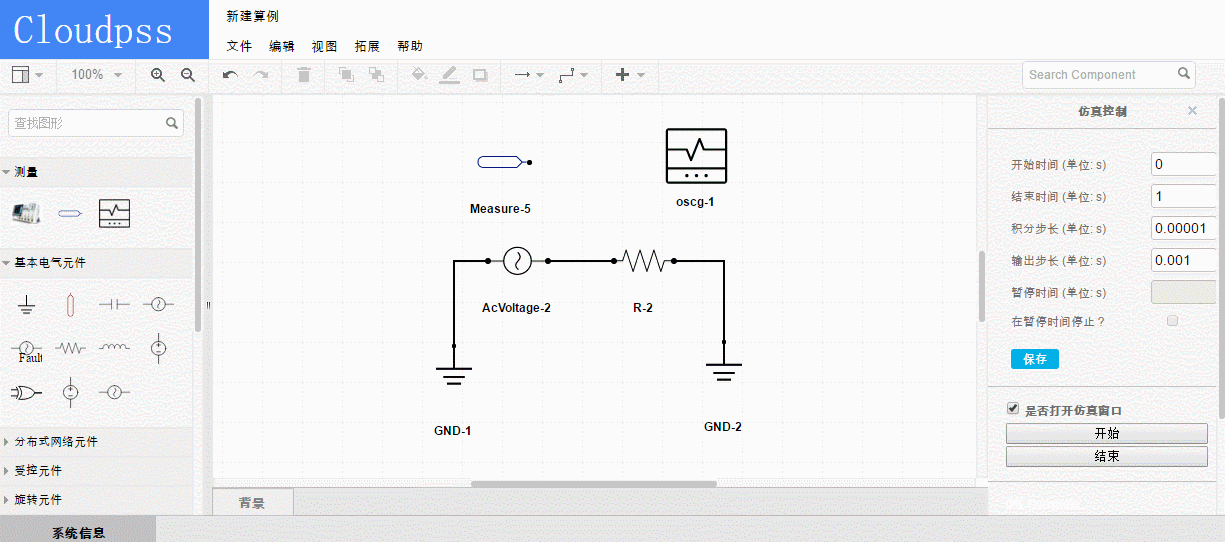Select the oscg-1 scope on canvas
1225x542 pixels.
coord(696,156)
